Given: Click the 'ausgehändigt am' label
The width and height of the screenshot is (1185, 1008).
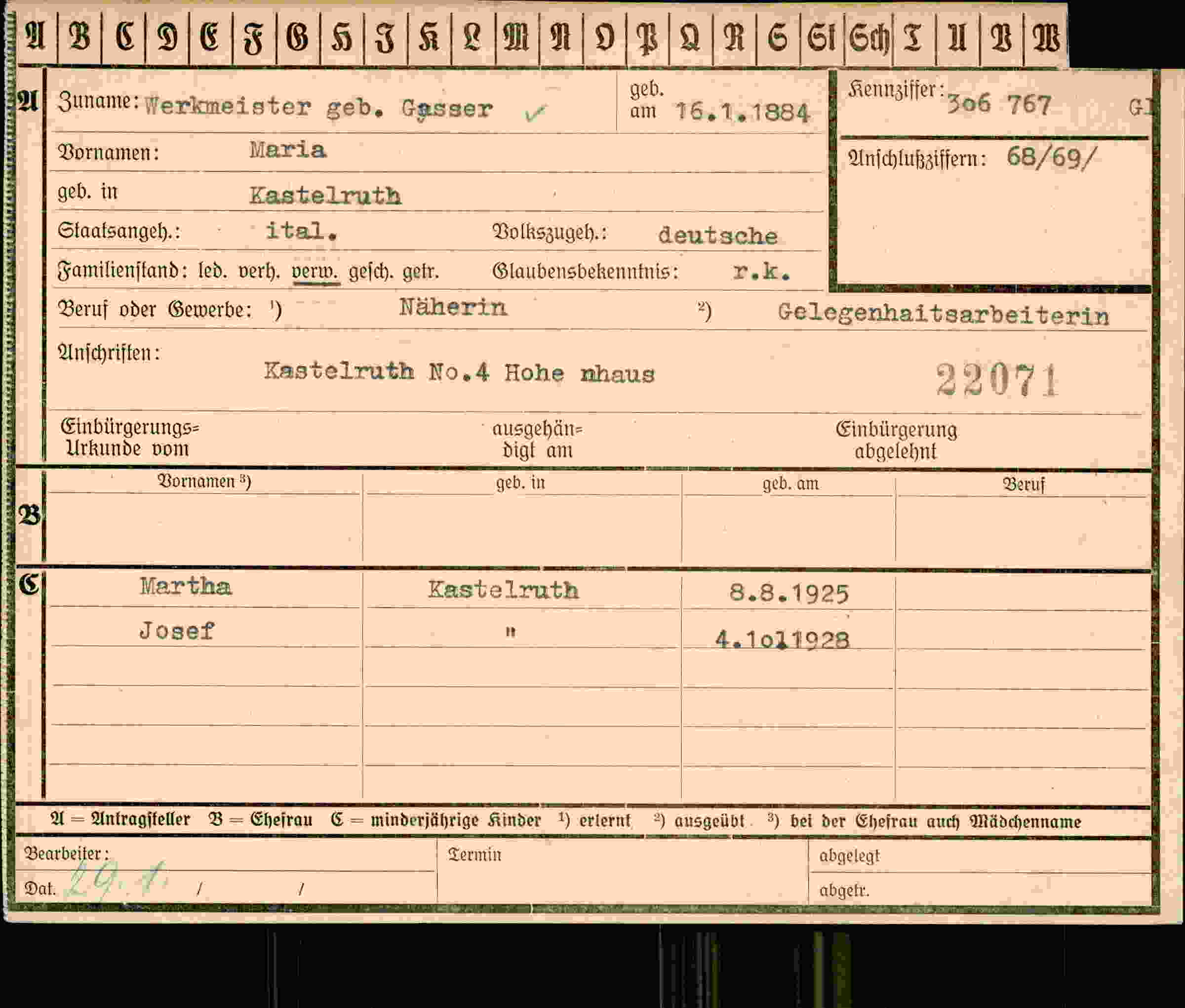Looking at the screenshot, I should 537,440.
